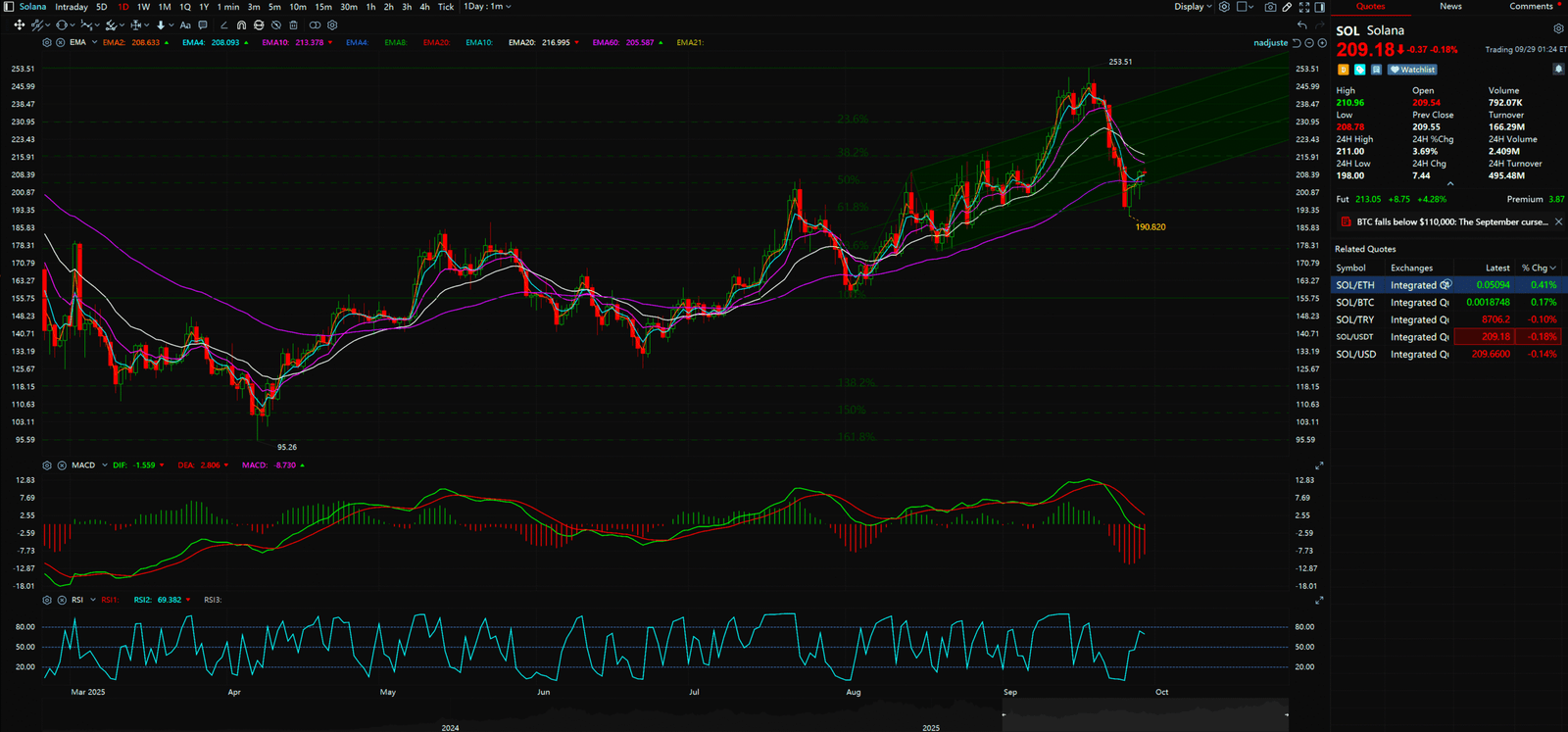Open MACD indicator settings gear
This screenshot has height=732, width=1568.
(47, 465)
